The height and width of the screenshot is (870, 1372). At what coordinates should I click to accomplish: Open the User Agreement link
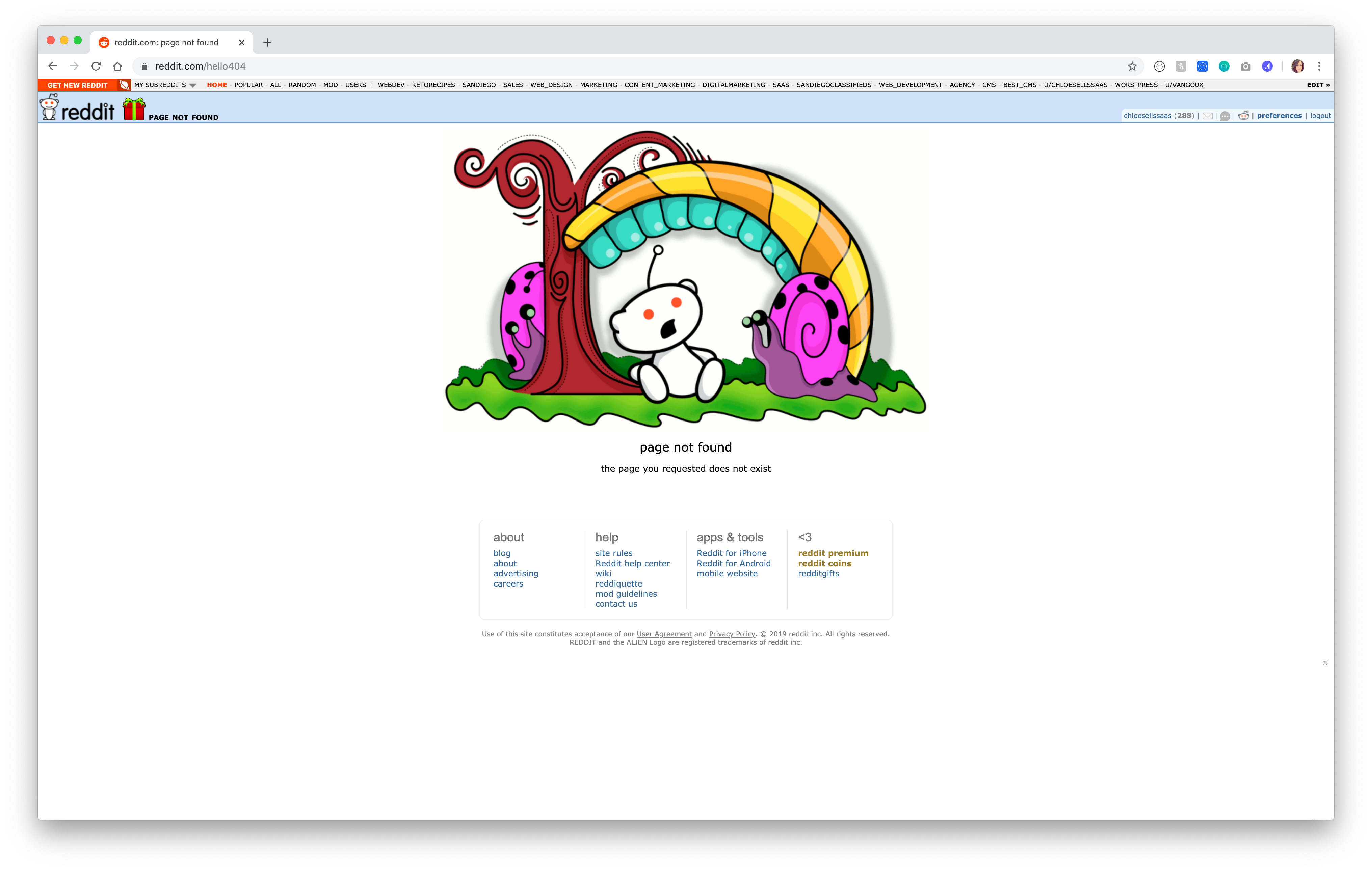[664, 634]
